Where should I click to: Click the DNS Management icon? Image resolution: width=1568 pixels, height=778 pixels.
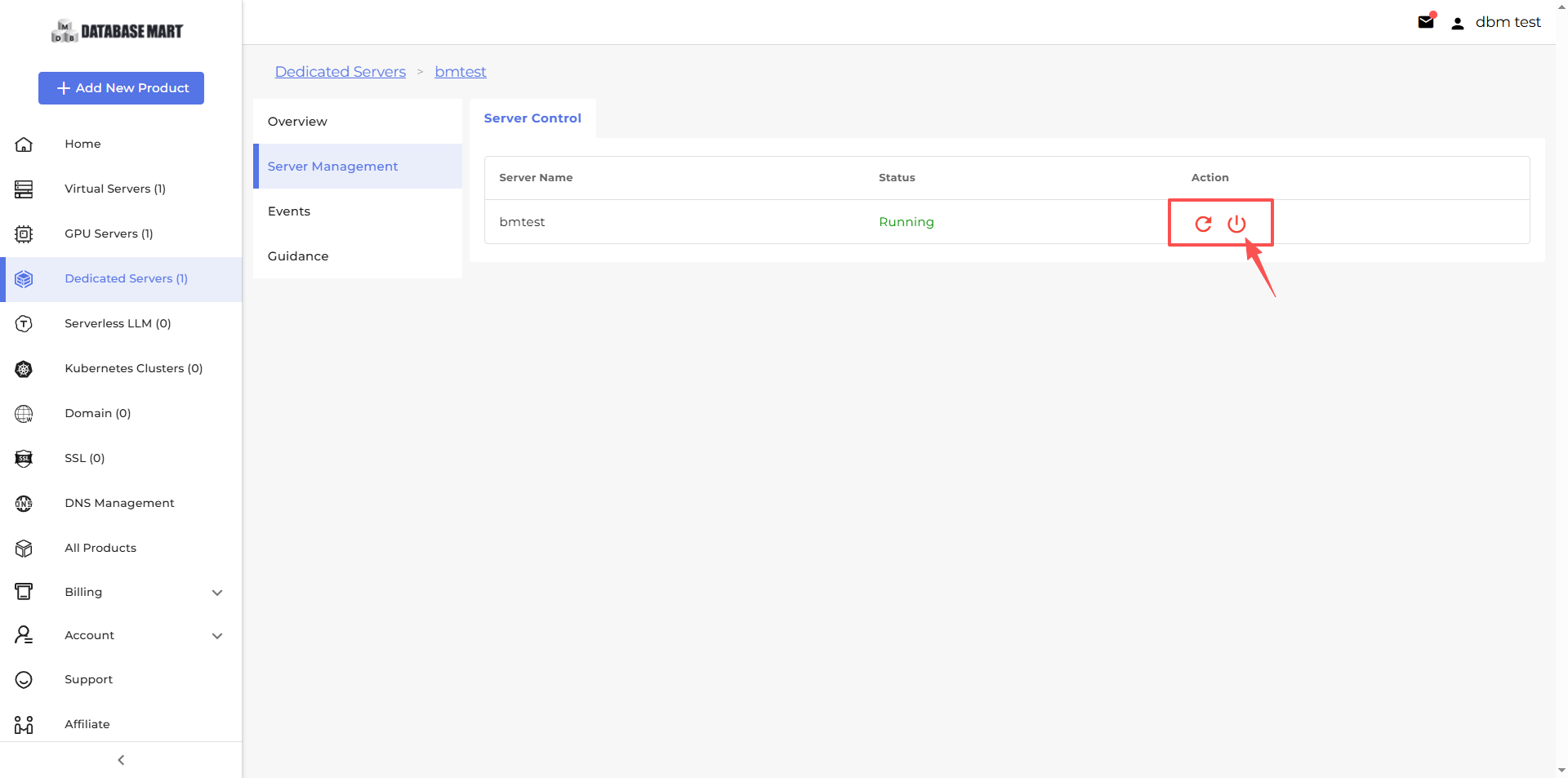point(24,504)
